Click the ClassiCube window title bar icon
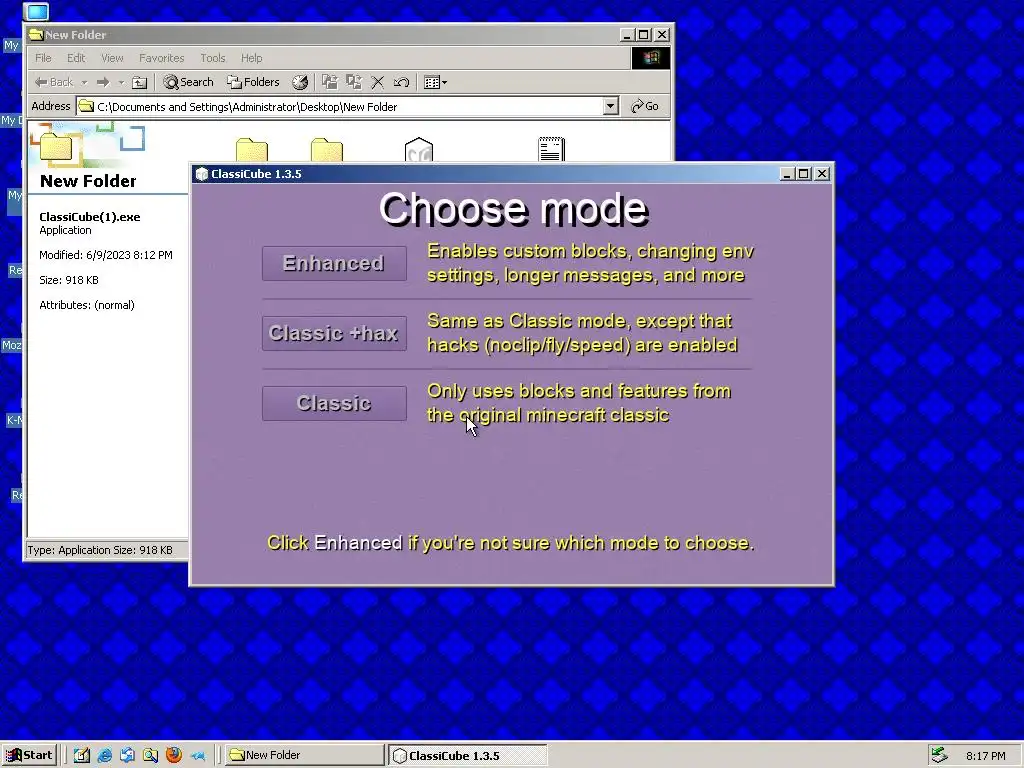The image size is (1024, 768). pyautogui.click(x=202, y=174)
